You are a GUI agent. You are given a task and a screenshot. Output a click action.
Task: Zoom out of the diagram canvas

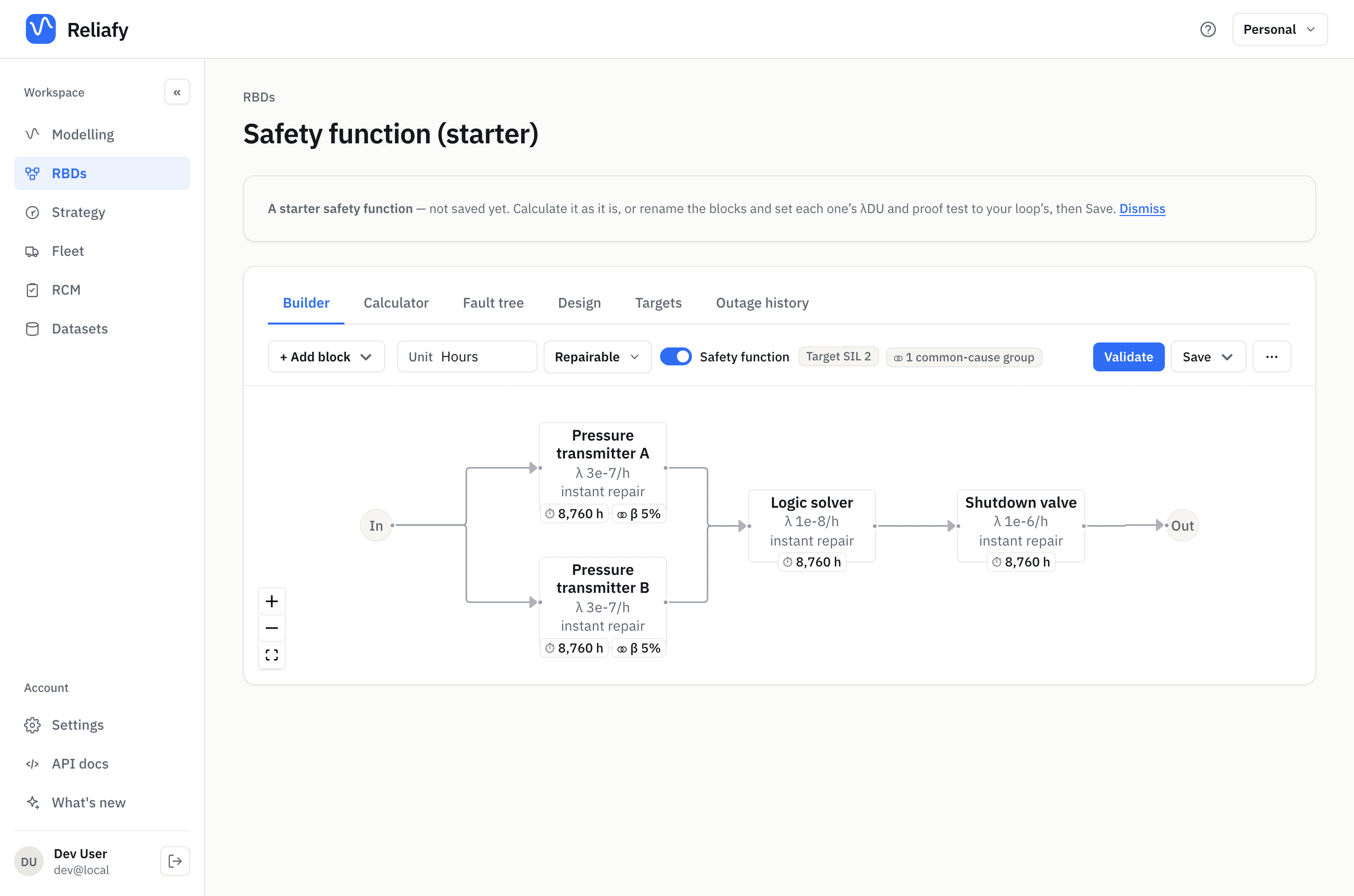(272, 628)
